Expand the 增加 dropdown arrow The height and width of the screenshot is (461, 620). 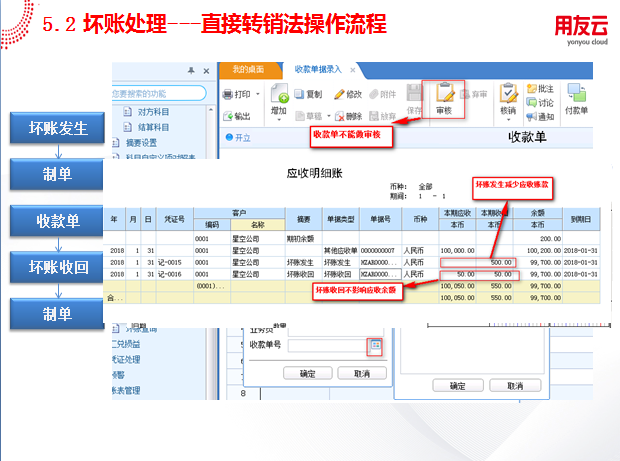[x=279, y=119]
